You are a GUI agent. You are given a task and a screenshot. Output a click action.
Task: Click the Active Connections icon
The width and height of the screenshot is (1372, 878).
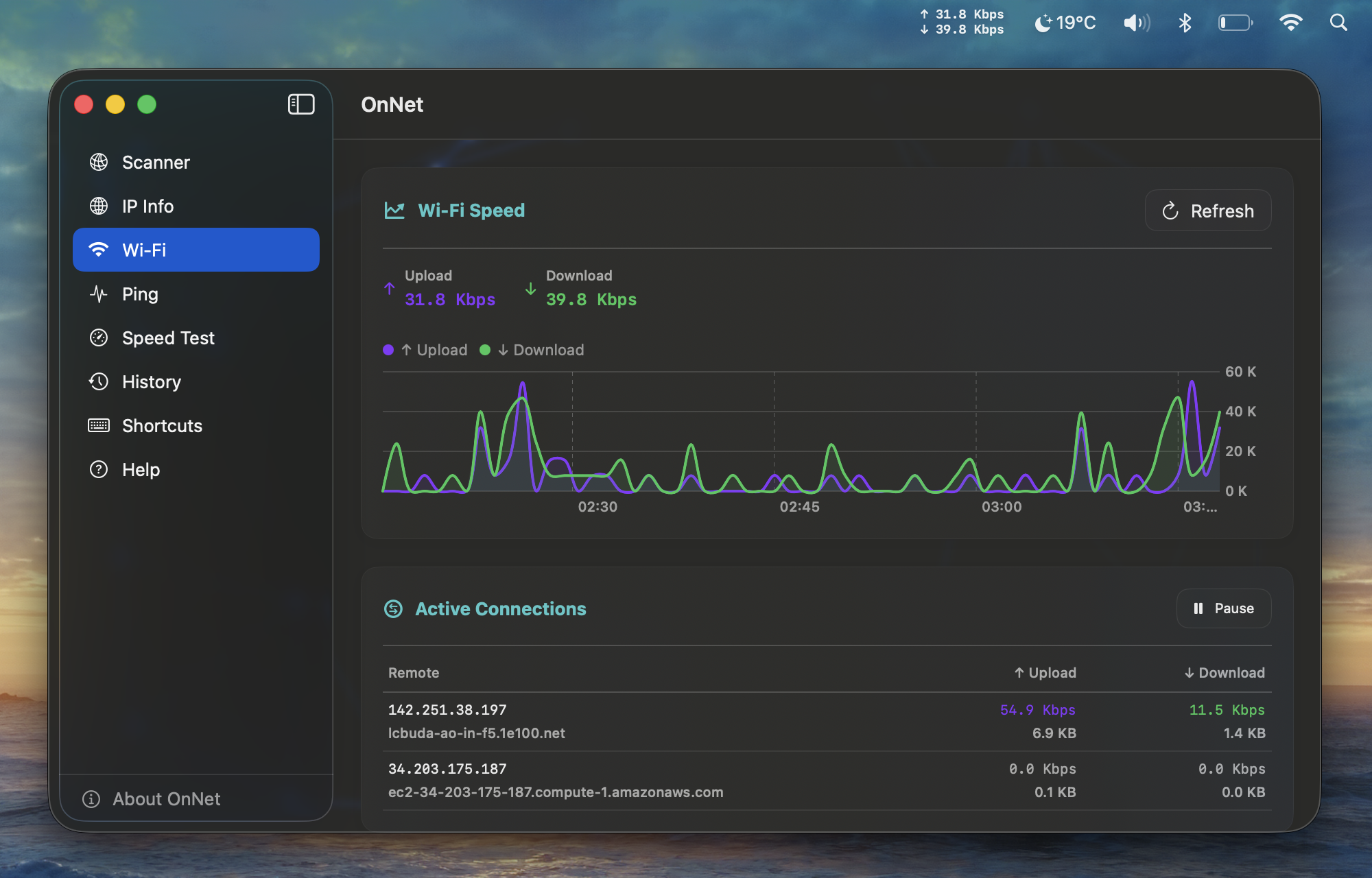click(393, 608)
